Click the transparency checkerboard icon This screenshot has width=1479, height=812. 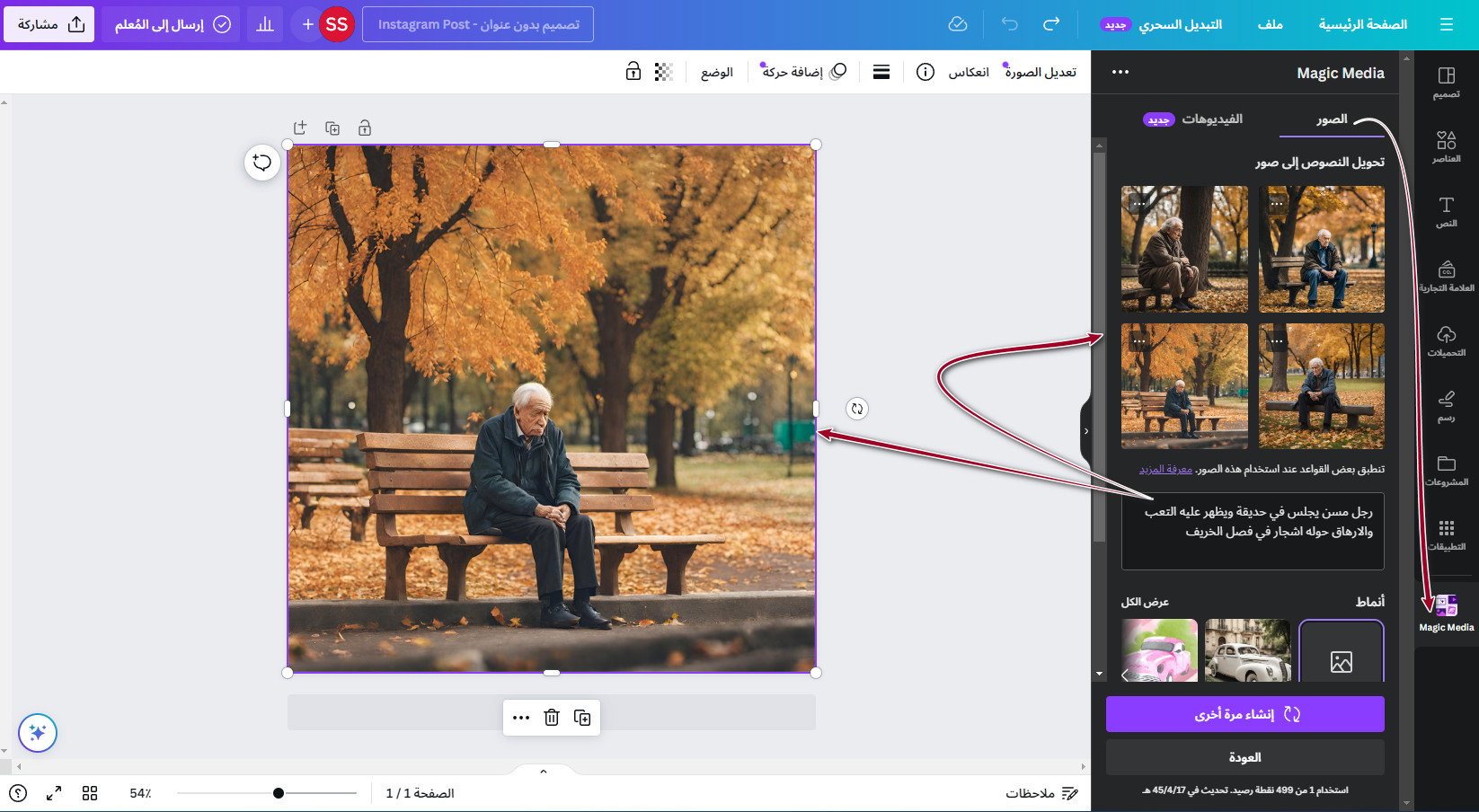click(x=663, y=73)
